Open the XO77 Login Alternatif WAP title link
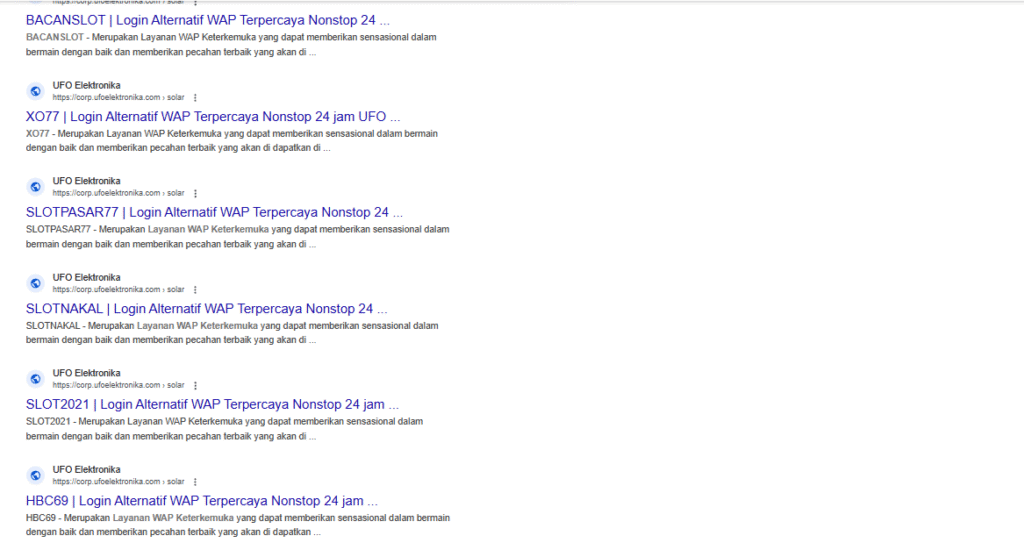The width and height of the screenshot is (1024, 550). (x=213, y=116)
